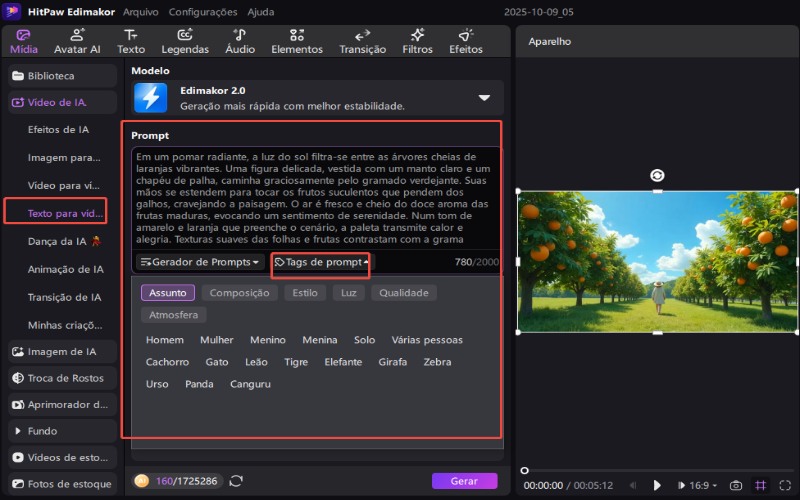Select Vídeo de IA in sidebar

click(62, 102)
